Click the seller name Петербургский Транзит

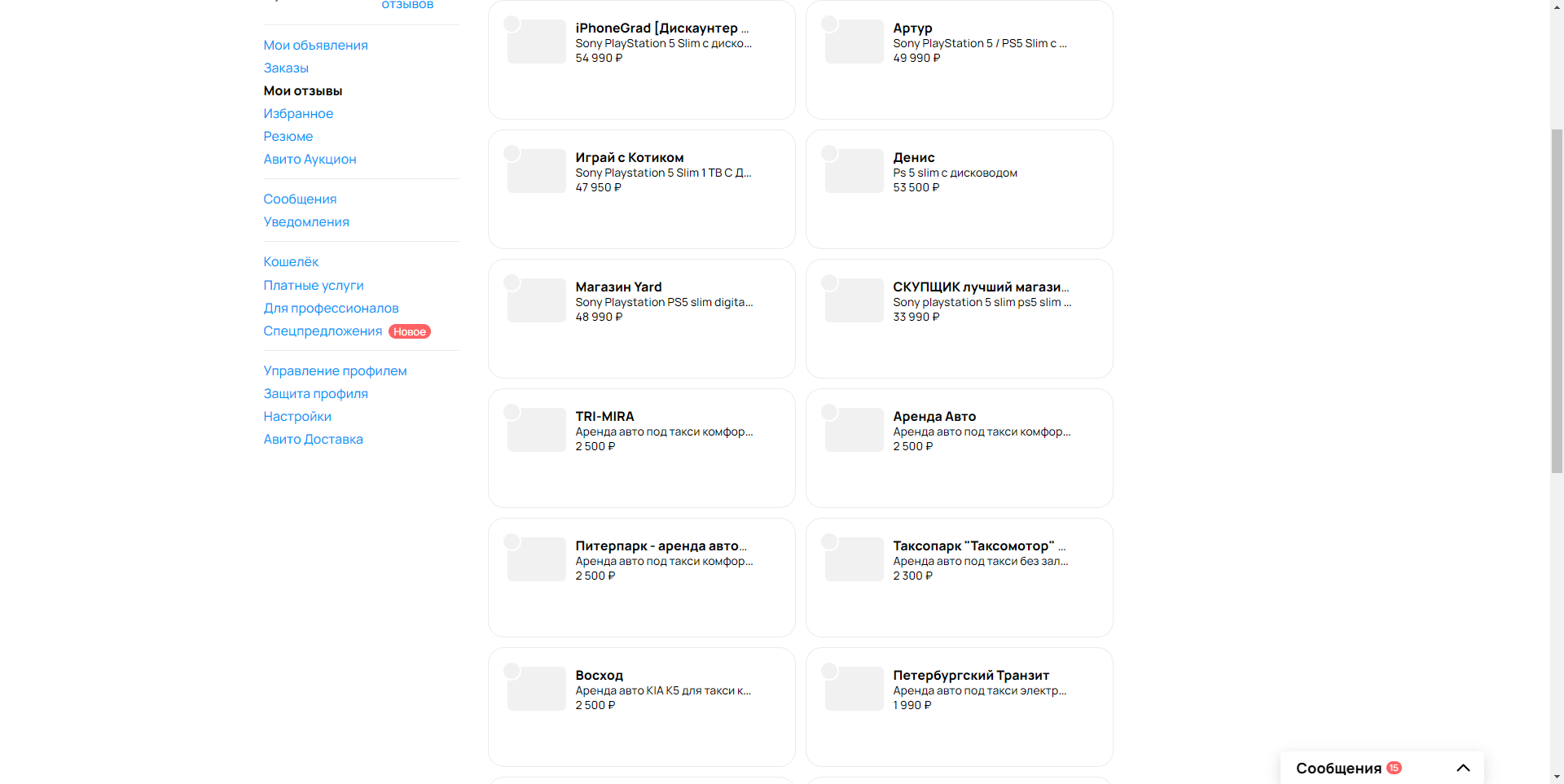[971, 676]
